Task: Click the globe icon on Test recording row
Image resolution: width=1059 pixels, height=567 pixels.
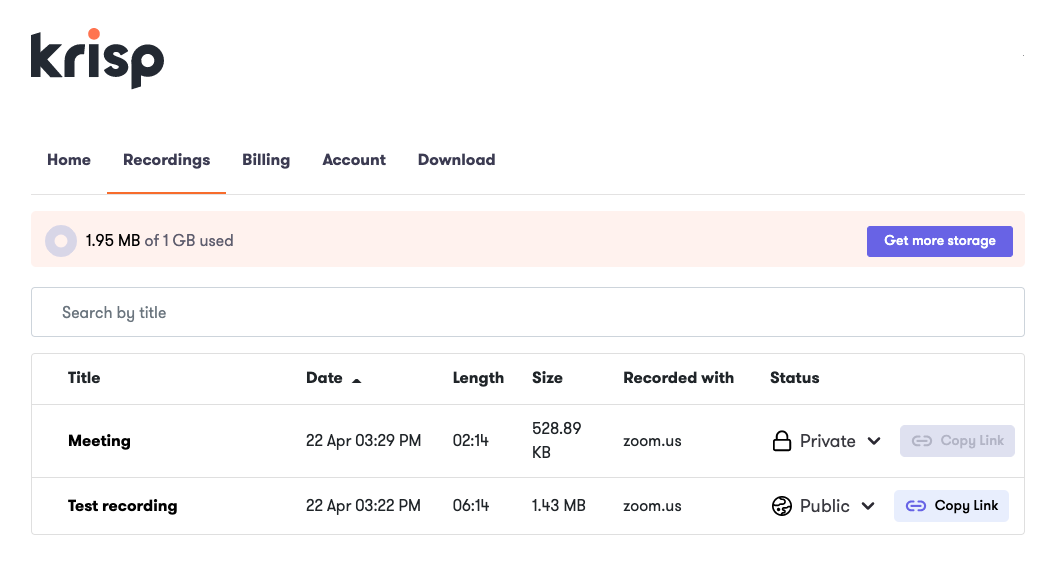Action: [x=781, y=506]
